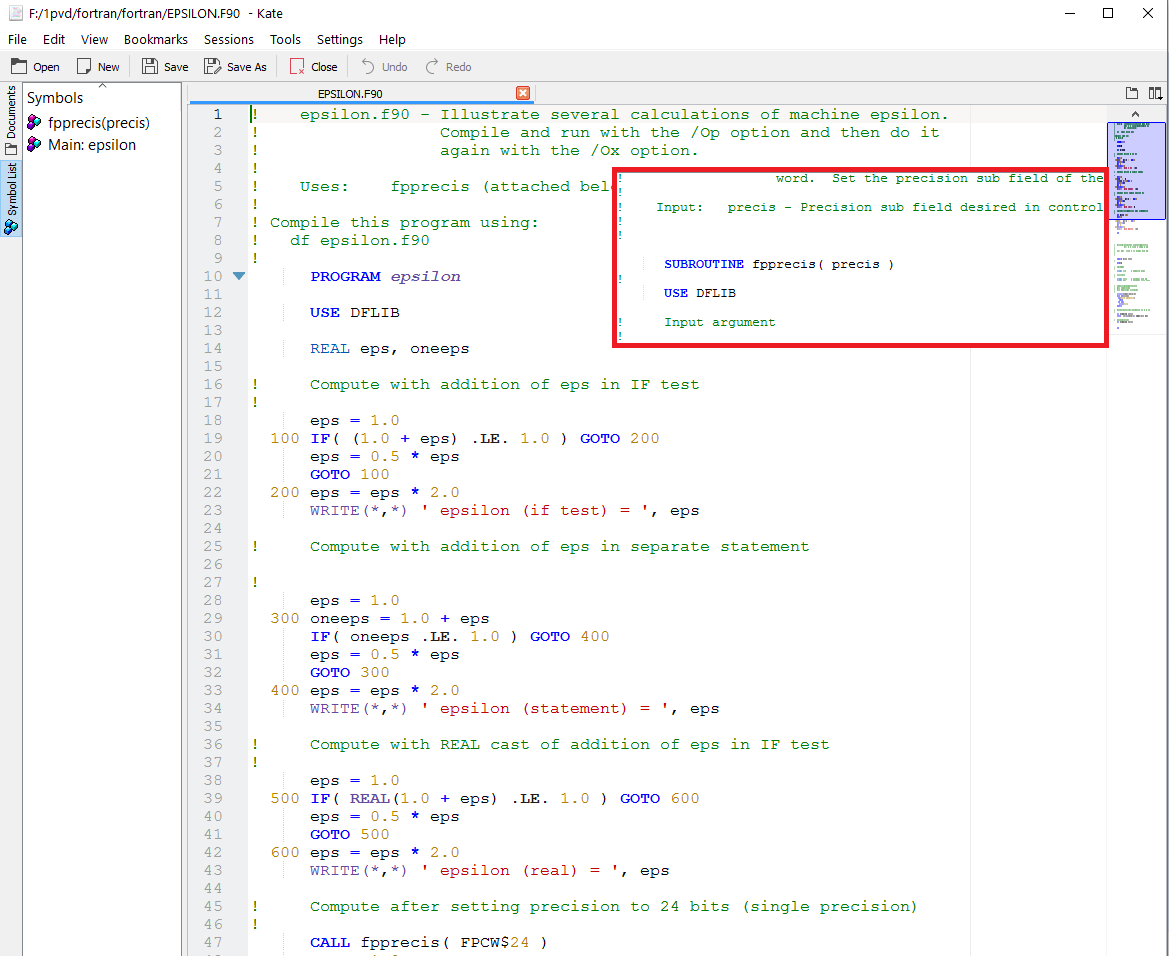
Task: Close the document via the red Close toolbar icon
Action: point(312,66)
